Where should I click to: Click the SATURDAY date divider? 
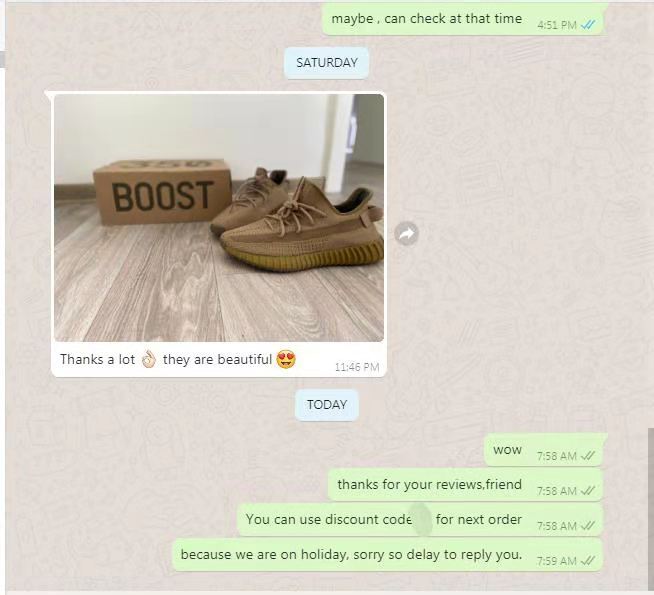(327, 63)
